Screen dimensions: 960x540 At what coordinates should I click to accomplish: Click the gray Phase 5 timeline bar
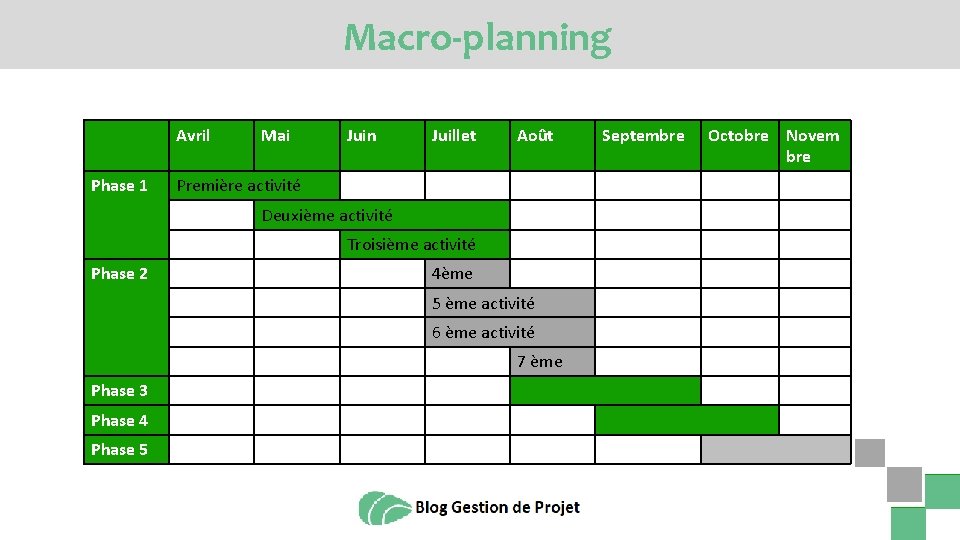click(x=776, y=449)
